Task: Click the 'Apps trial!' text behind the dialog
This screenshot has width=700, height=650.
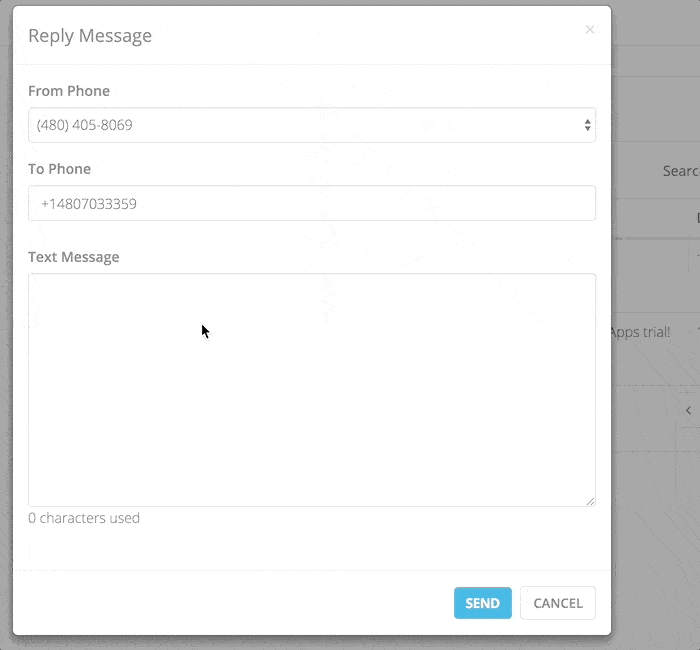Action: click(x=640, y=333)
